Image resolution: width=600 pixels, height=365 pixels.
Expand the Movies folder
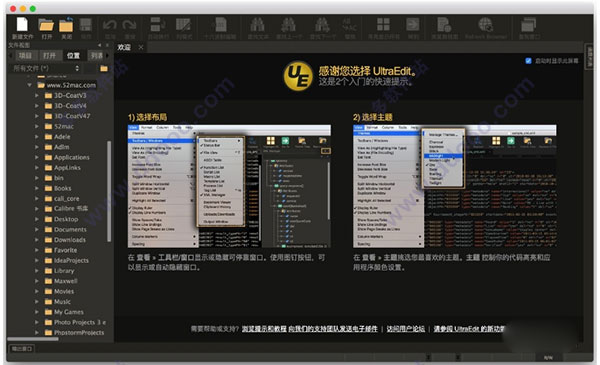pyautogui.click(x=37, y=292)
